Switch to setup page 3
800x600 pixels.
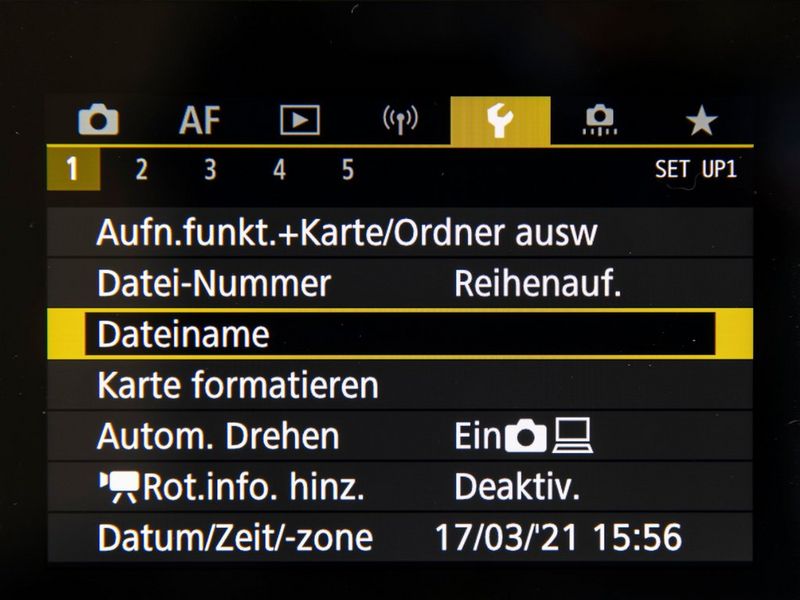tap(210, 169)
